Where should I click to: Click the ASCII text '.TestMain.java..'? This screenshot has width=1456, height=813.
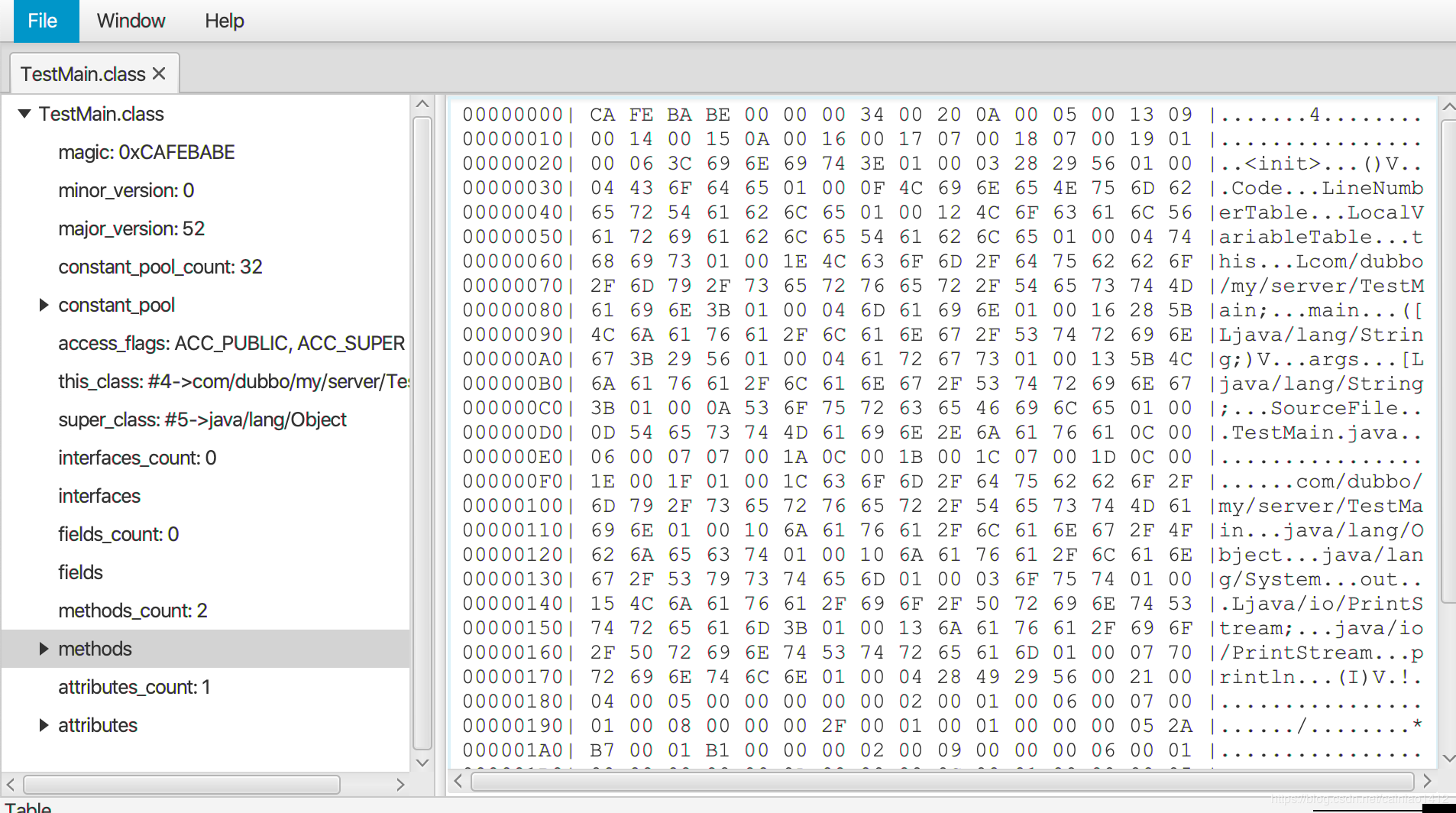(x=1321, y=432)
